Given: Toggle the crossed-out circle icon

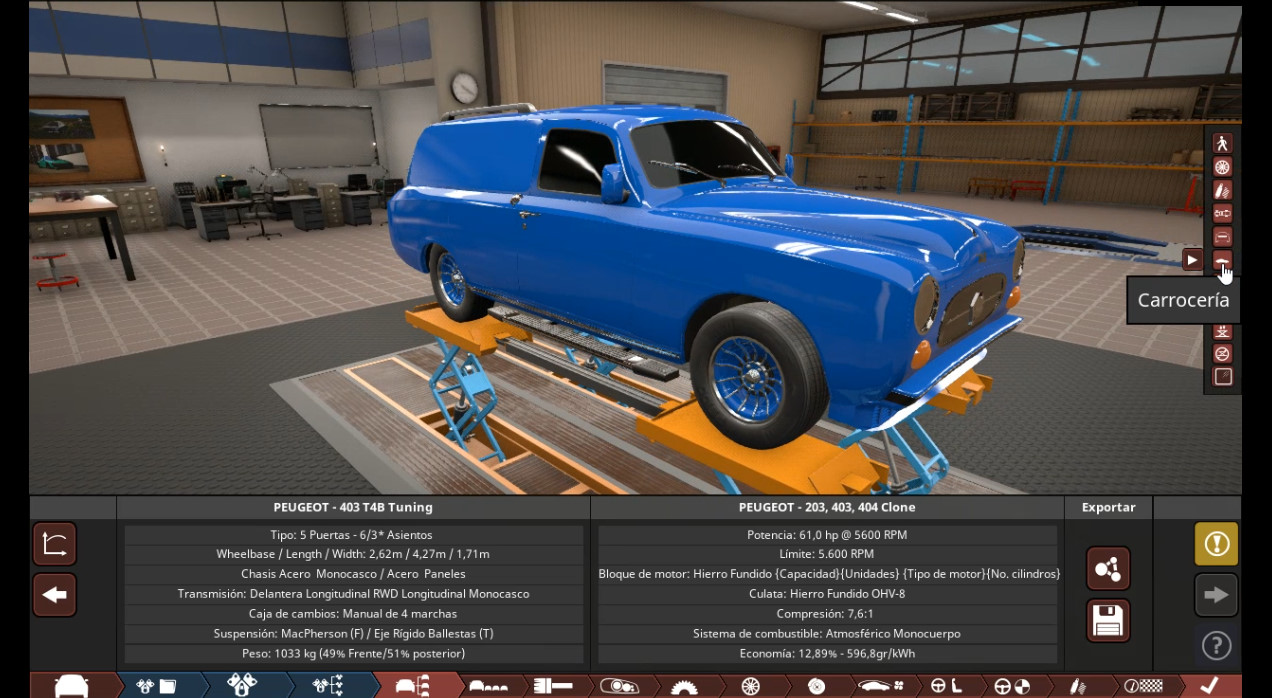Looking at the screenshot, I should pyautogui.click(x=1222, y=353).
